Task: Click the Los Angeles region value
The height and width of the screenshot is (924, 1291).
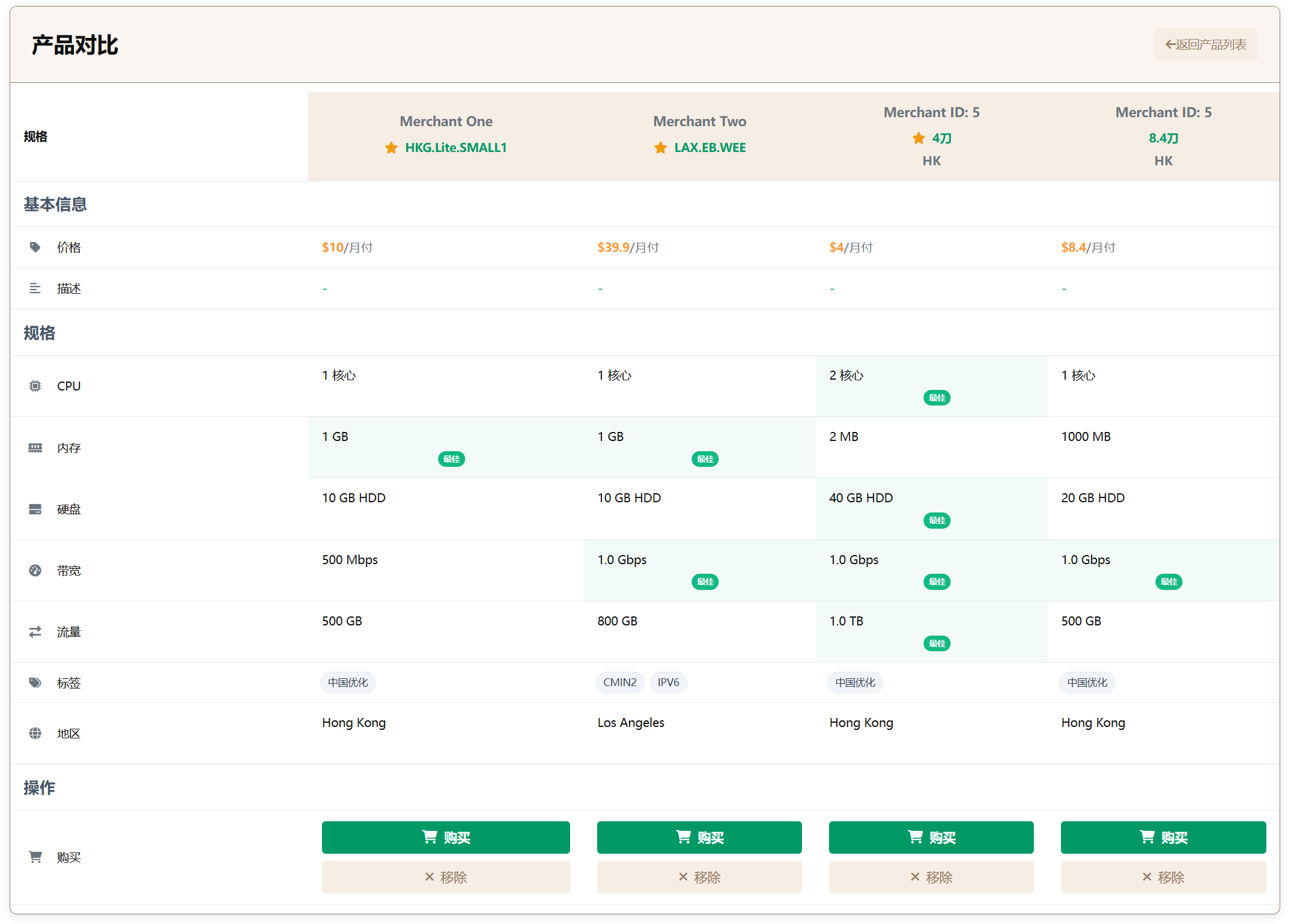Action: click(x=631, y=723)
